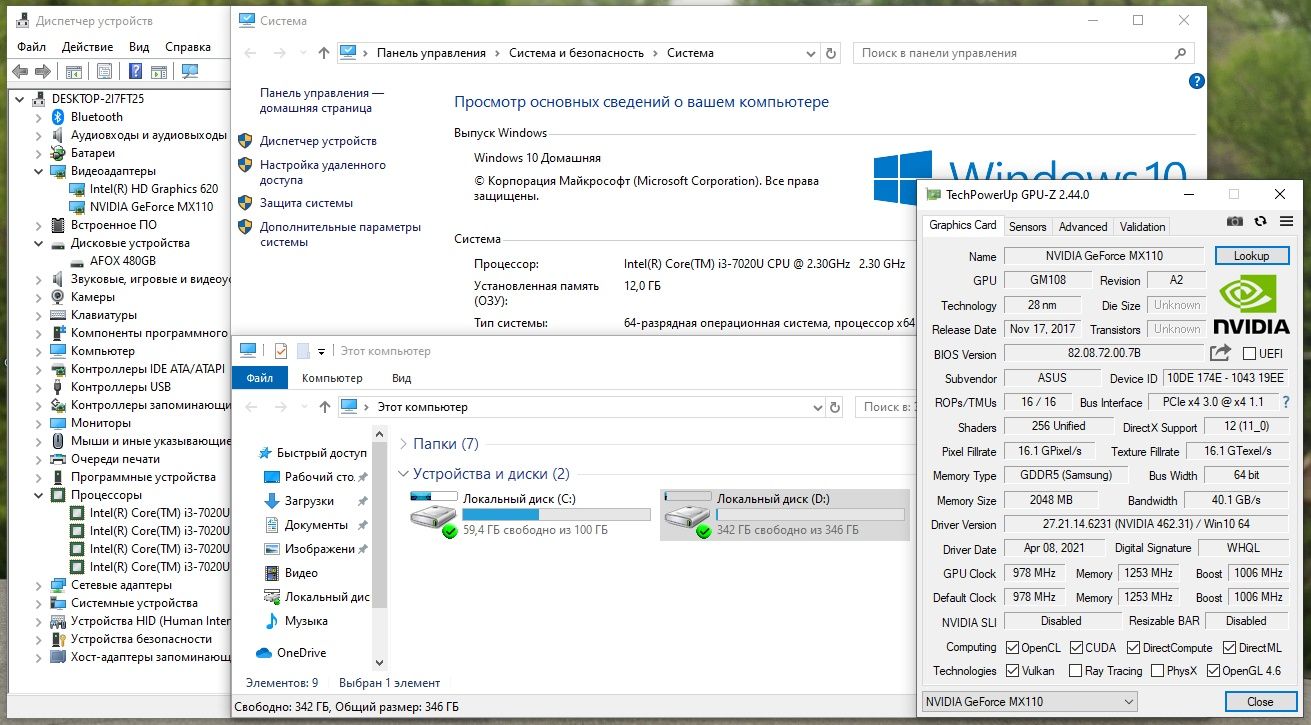1311x725 pixels.
Task: Click Device Manager forward arrow toolbar icon
Action: [x=42, y=71]
